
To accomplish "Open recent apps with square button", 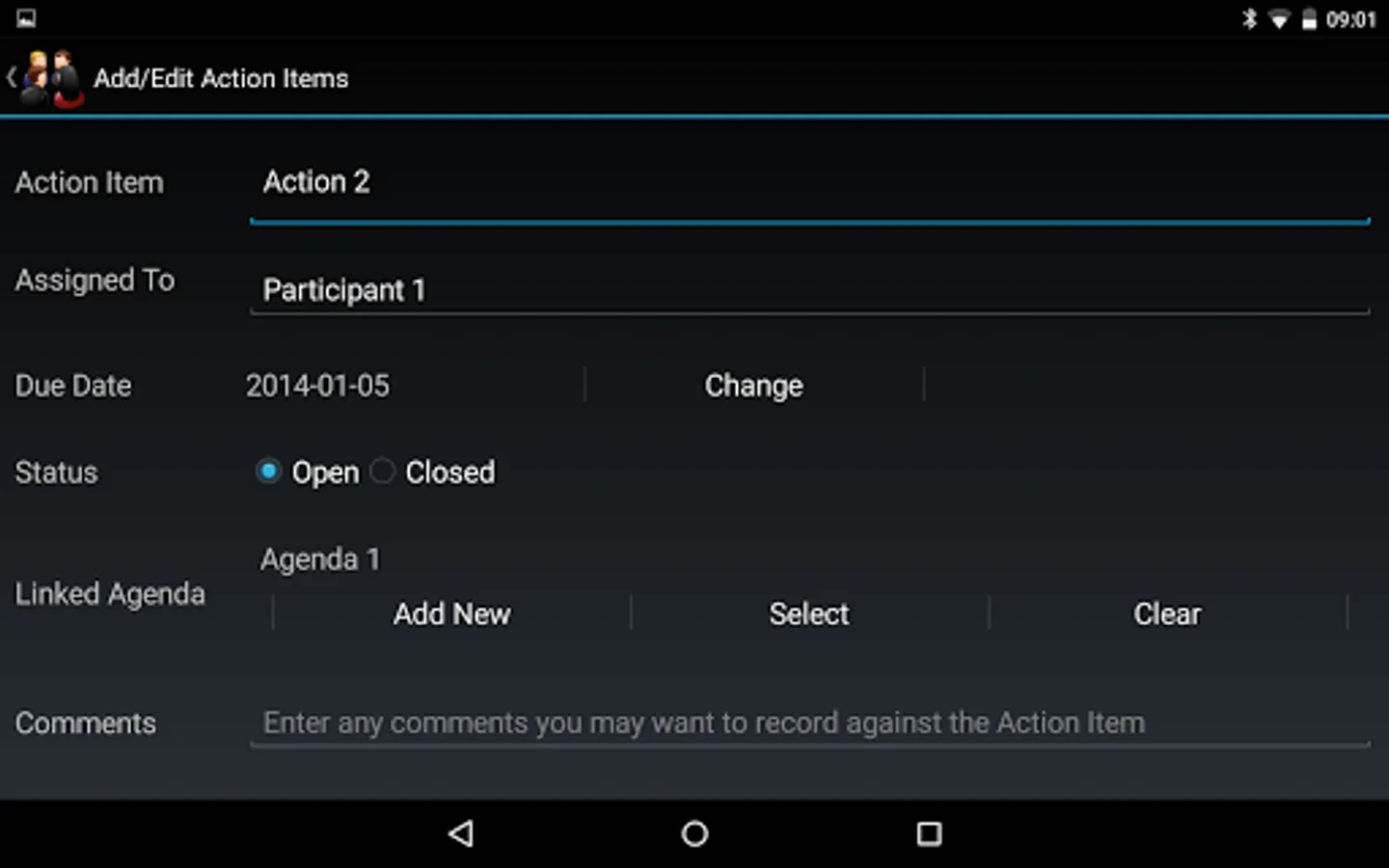I will pos(929,833).
